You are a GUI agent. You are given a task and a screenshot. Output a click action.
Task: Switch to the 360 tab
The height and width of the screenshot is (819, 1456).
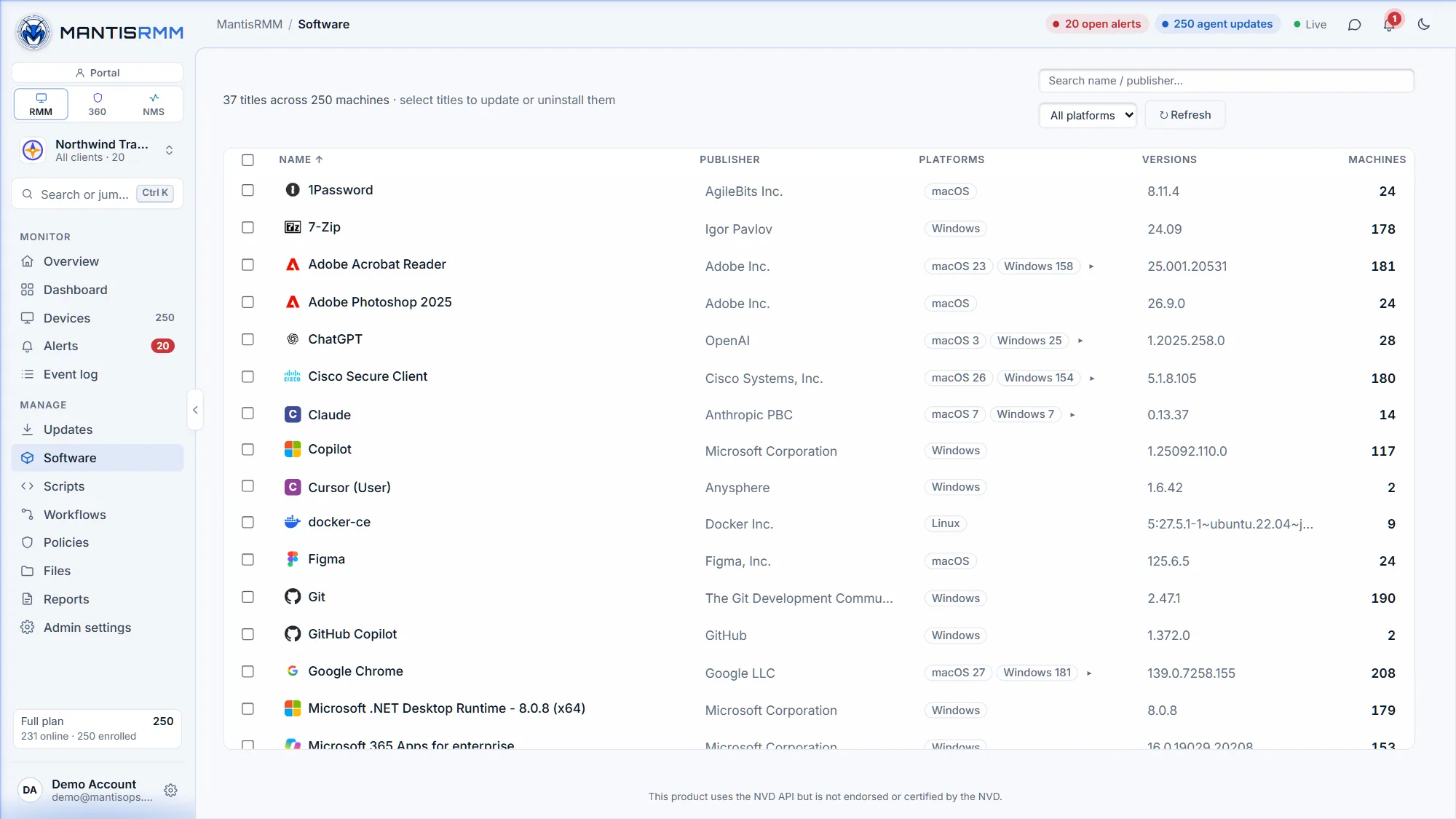click(x=98, y=104)
